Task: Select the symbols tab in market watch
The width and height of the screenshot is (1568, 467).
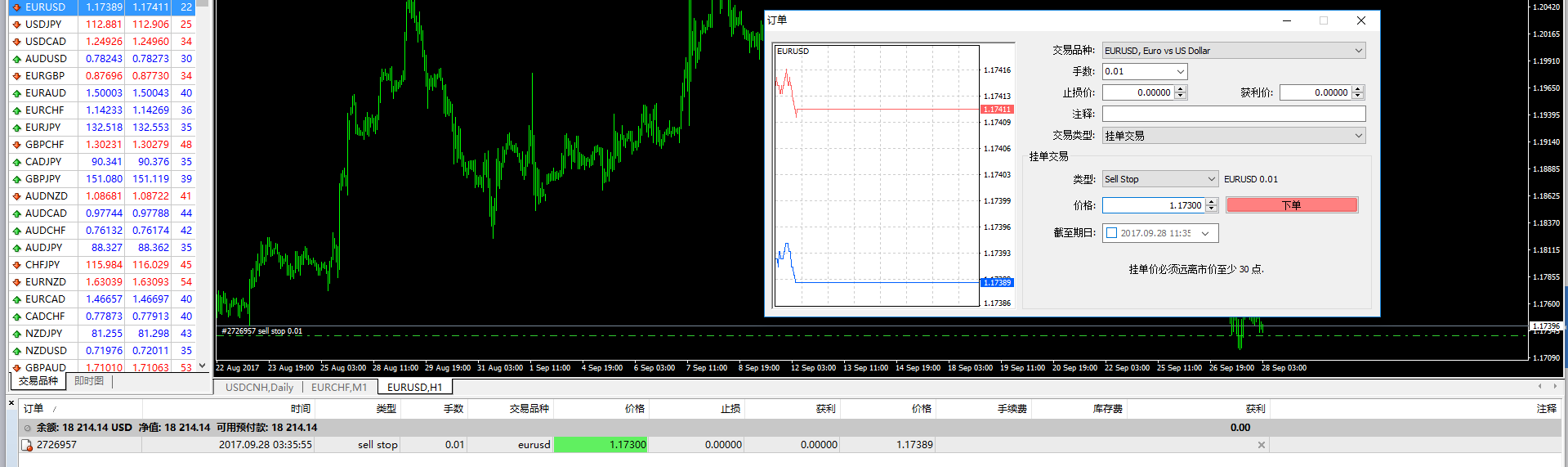Action: (38, 381)
